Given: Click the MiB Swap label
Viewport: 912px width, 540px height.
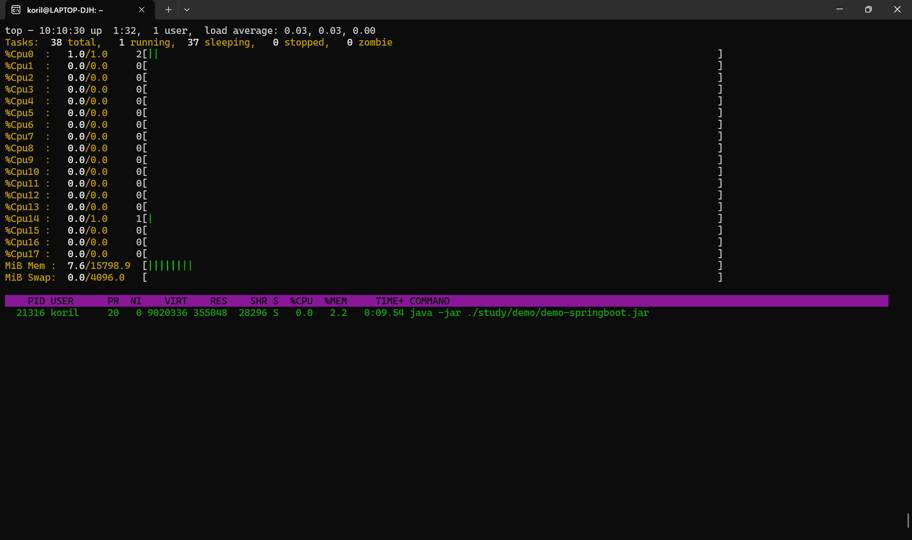Looking at the screenshot, I should coord(30,278).
